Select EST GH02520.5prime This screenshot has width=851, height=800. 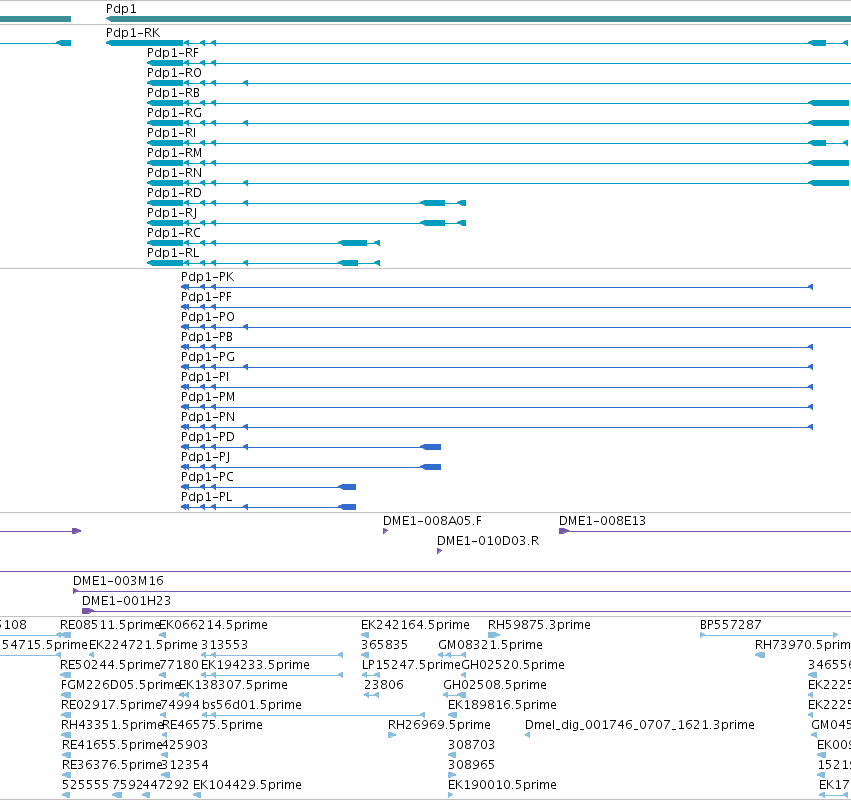pos(513,665)
